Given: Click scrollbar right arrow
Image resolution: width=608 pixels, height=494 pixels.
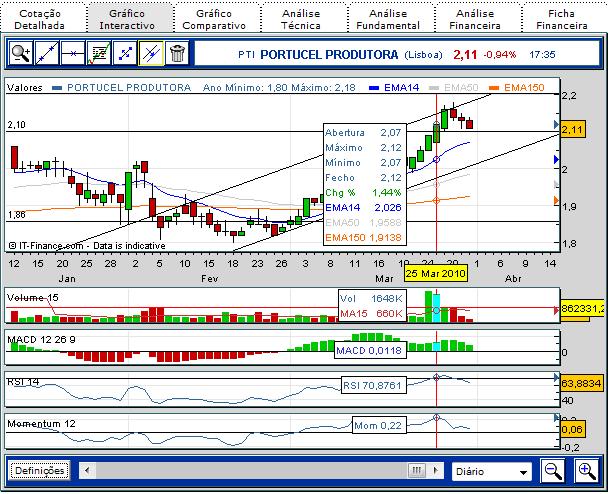Looking at the screenshot, I should click(x=435, y=471).
